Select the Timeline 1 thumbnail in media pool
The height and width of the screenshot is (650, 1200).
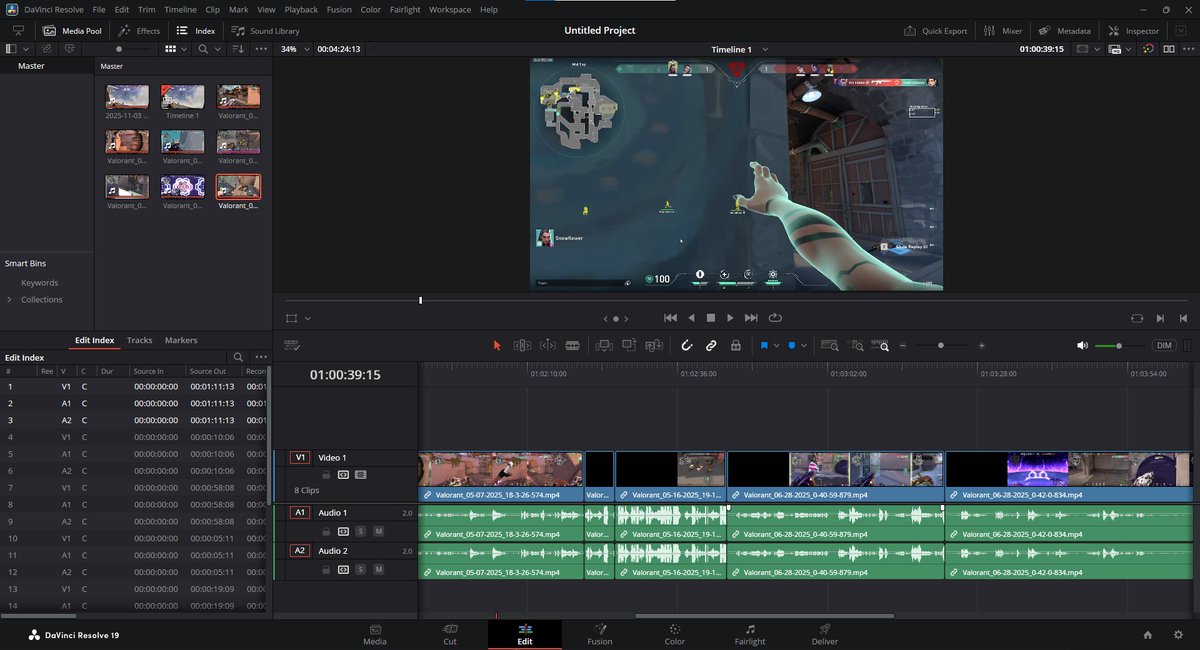click(182, 97)
